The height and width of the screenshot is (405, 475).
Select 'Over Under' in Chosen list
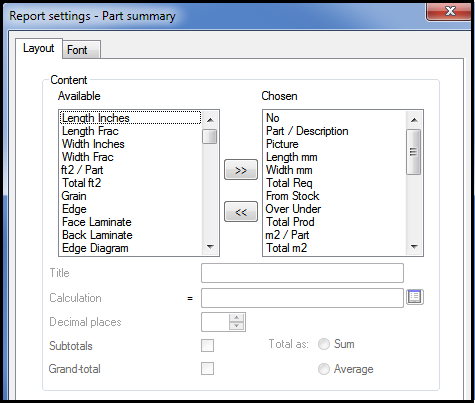(x=335, y=209)
